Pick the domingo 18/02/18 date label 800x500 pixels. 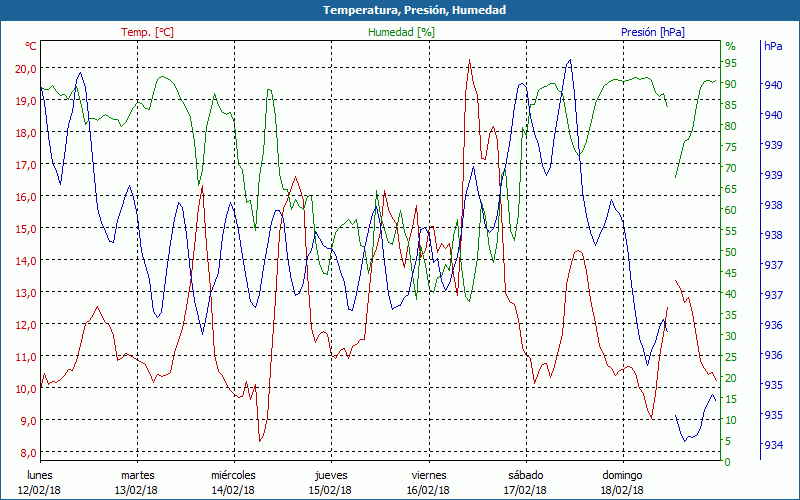(x=622, y=482)
